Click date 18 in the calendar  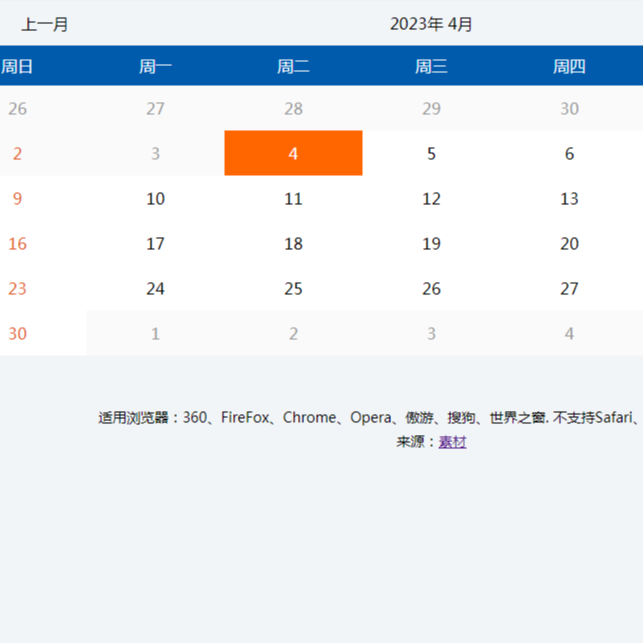[293, 243]
